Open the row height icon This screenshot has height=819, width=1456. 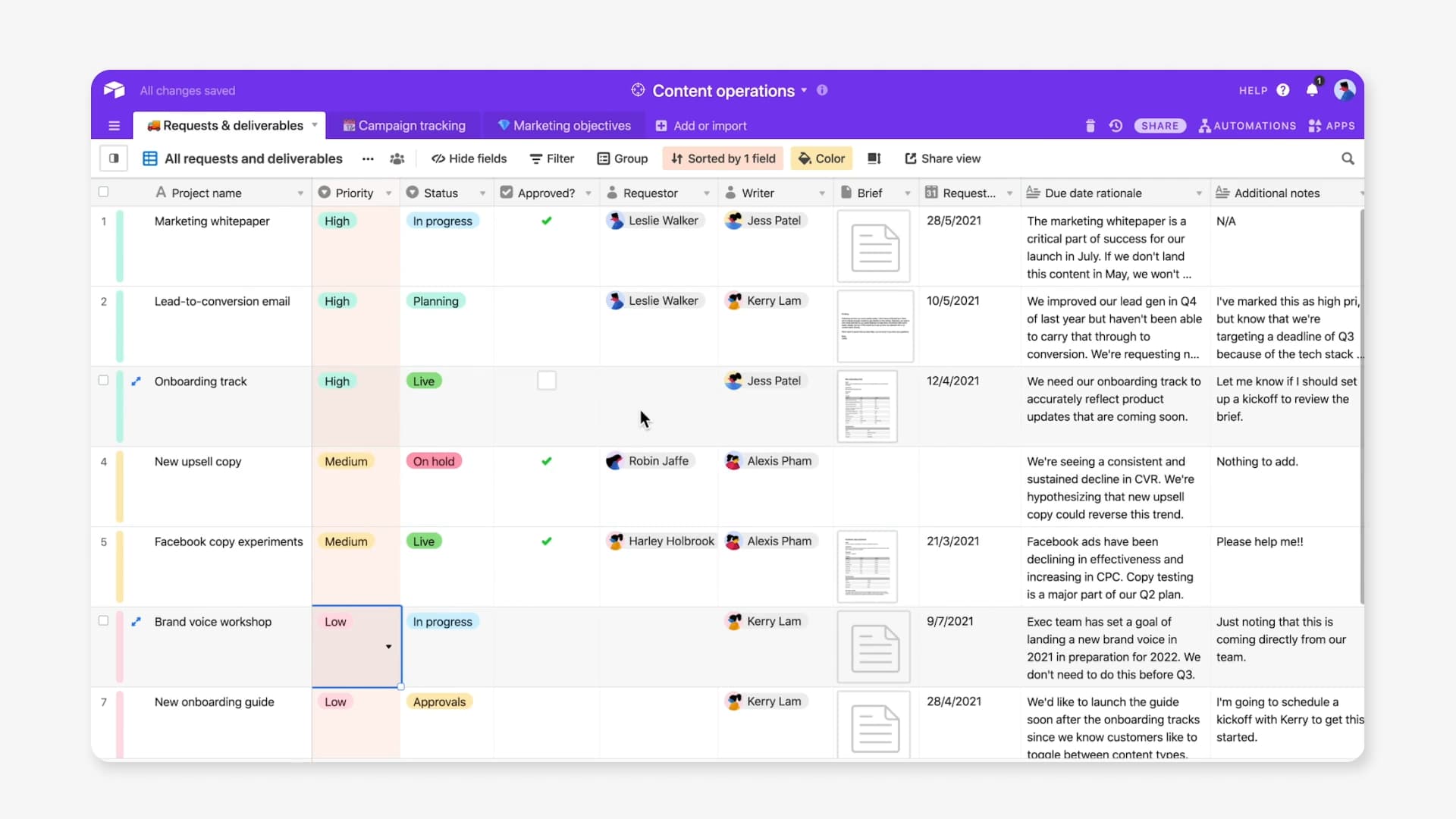pos(874,158)
